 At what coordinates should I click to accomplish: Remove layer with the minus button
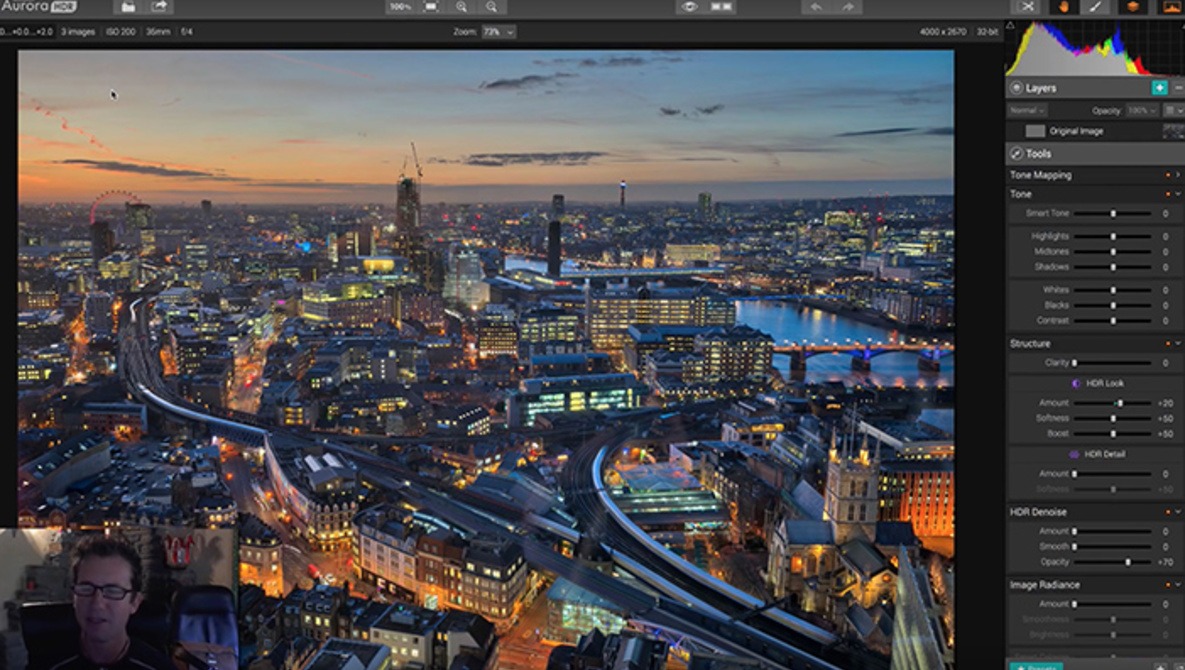1177,88
